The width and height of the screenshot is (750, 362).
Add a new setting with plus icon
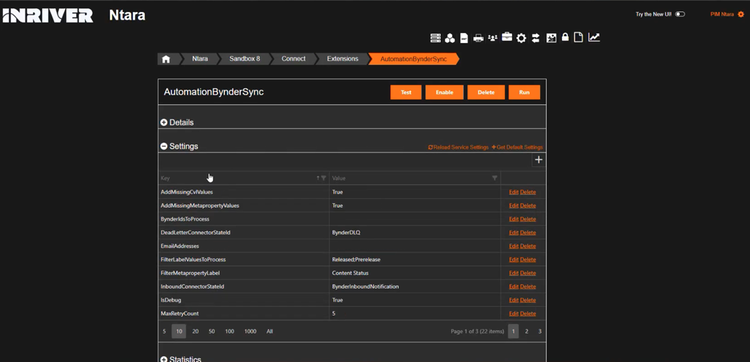[x=539, y=160]
